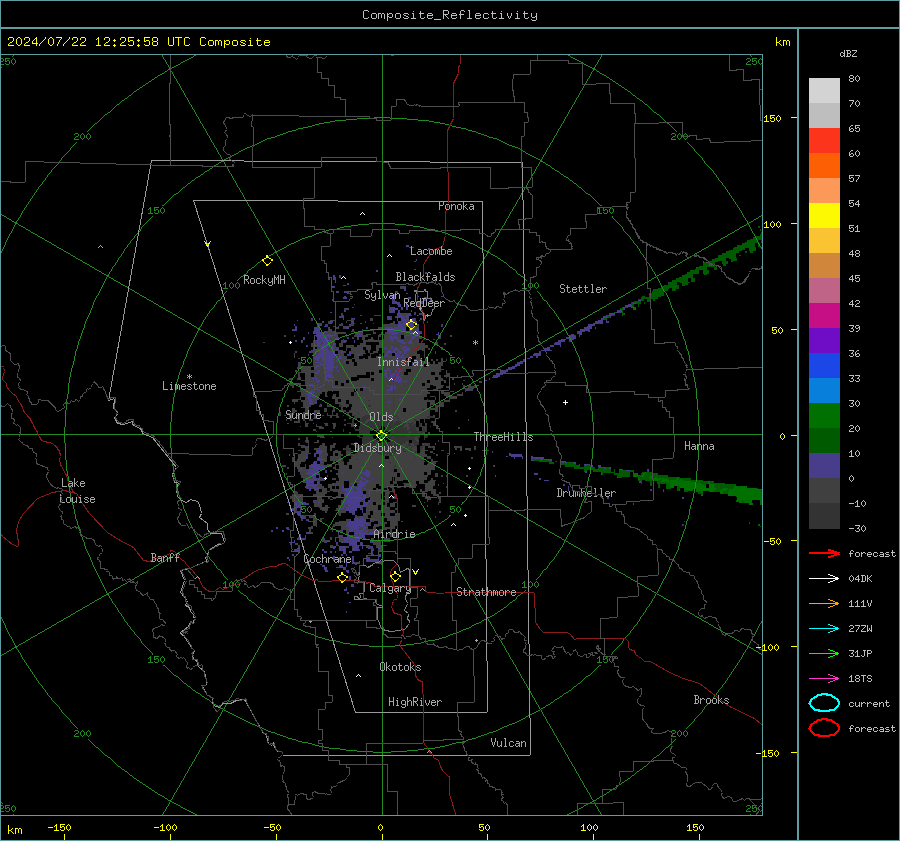
Task: Click the Lake Louise label
Action: click(x=77, y=491)
